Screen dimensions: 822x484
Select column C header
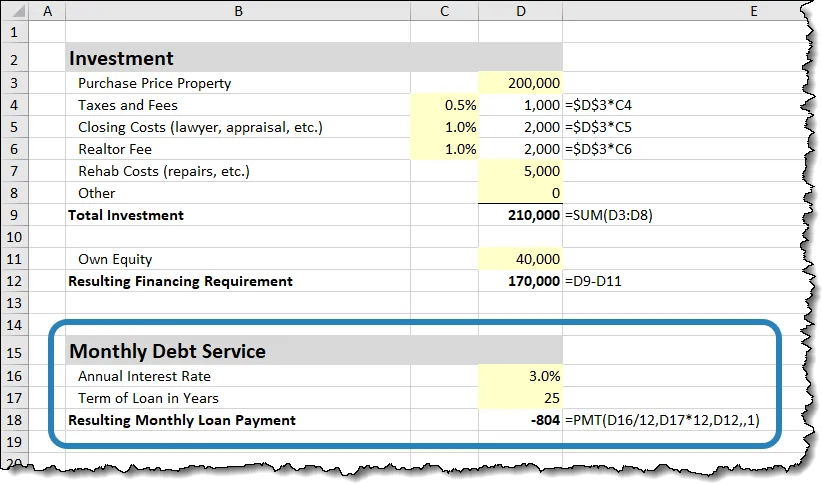coord(445,10)
